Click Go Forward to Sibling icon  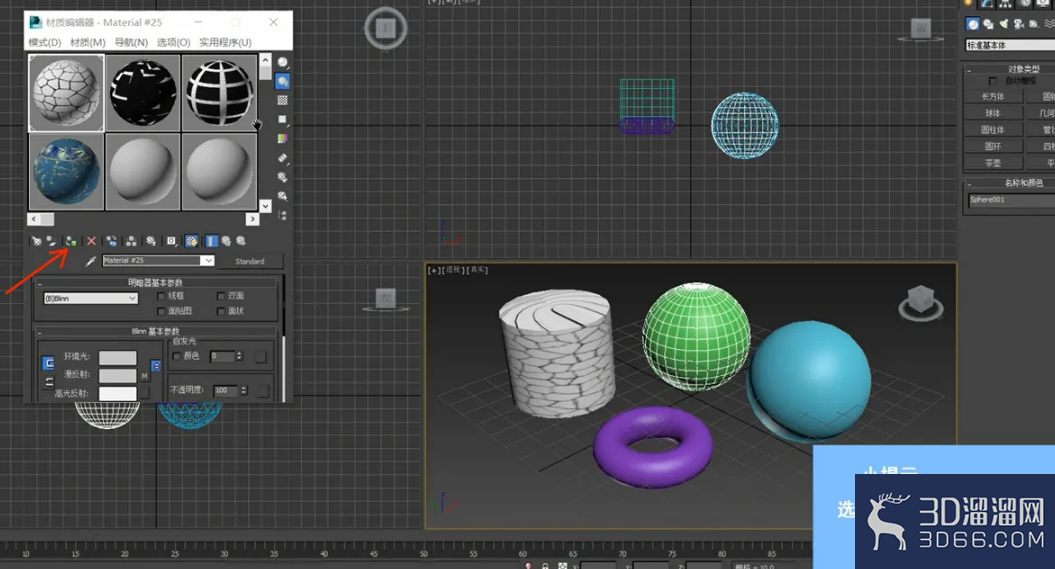click(x=242, y=241)
